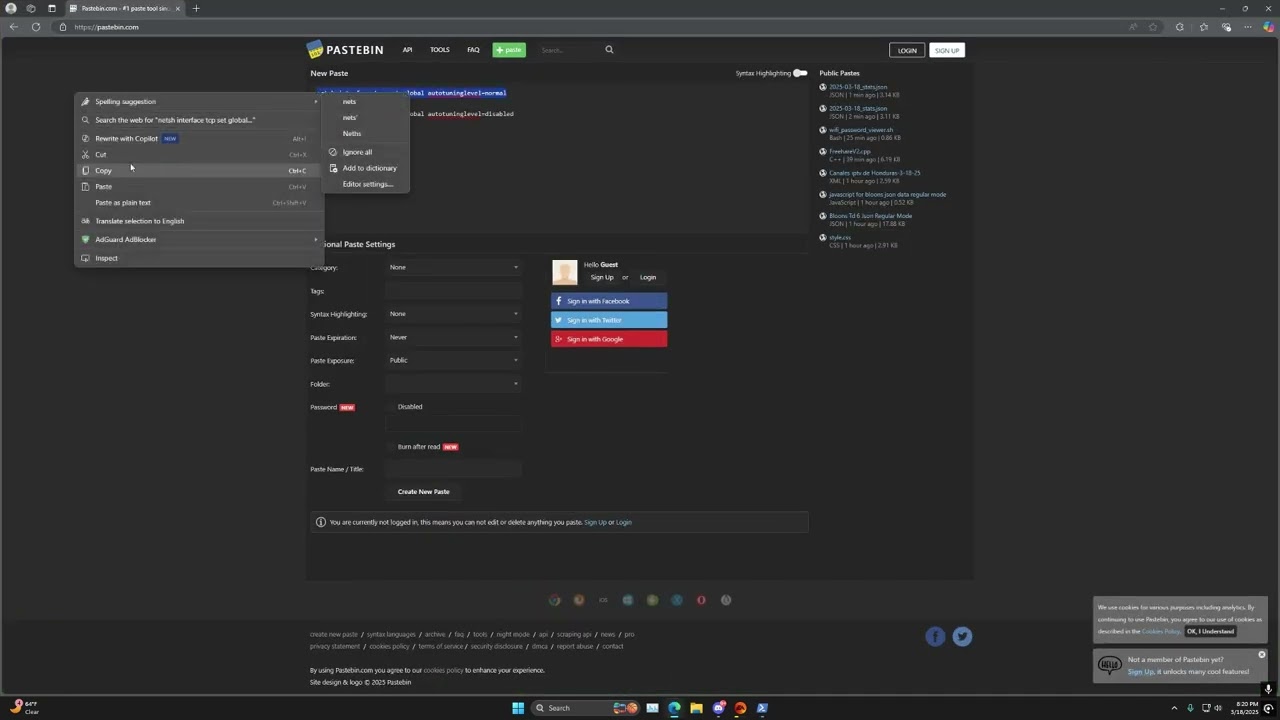The image size is (1280, 720).
Task: Choose Cut from context menu
Action: pos(199,155)
